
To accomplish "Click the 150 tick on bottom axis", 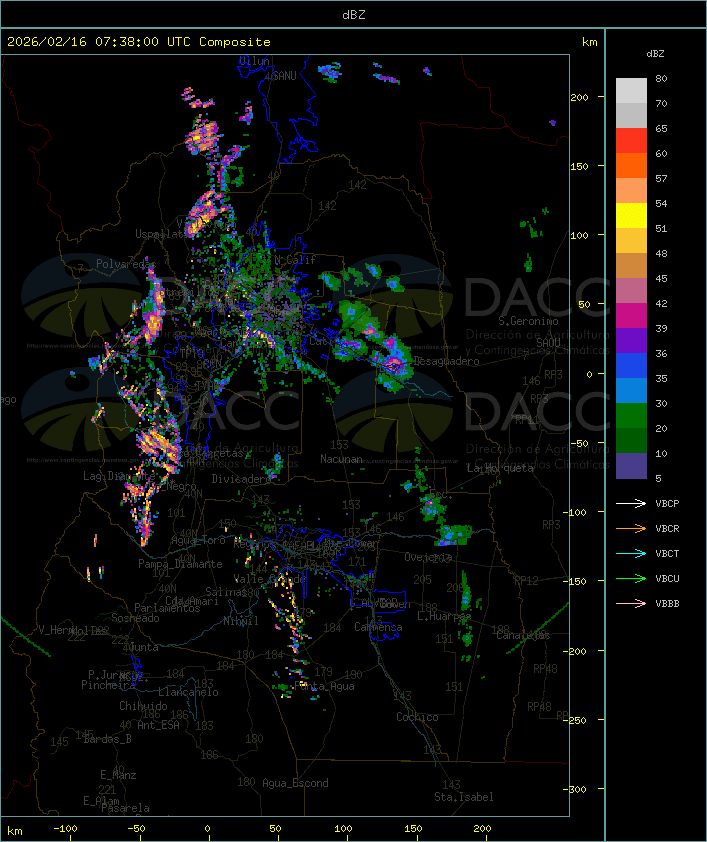I will tap(413, 829).
